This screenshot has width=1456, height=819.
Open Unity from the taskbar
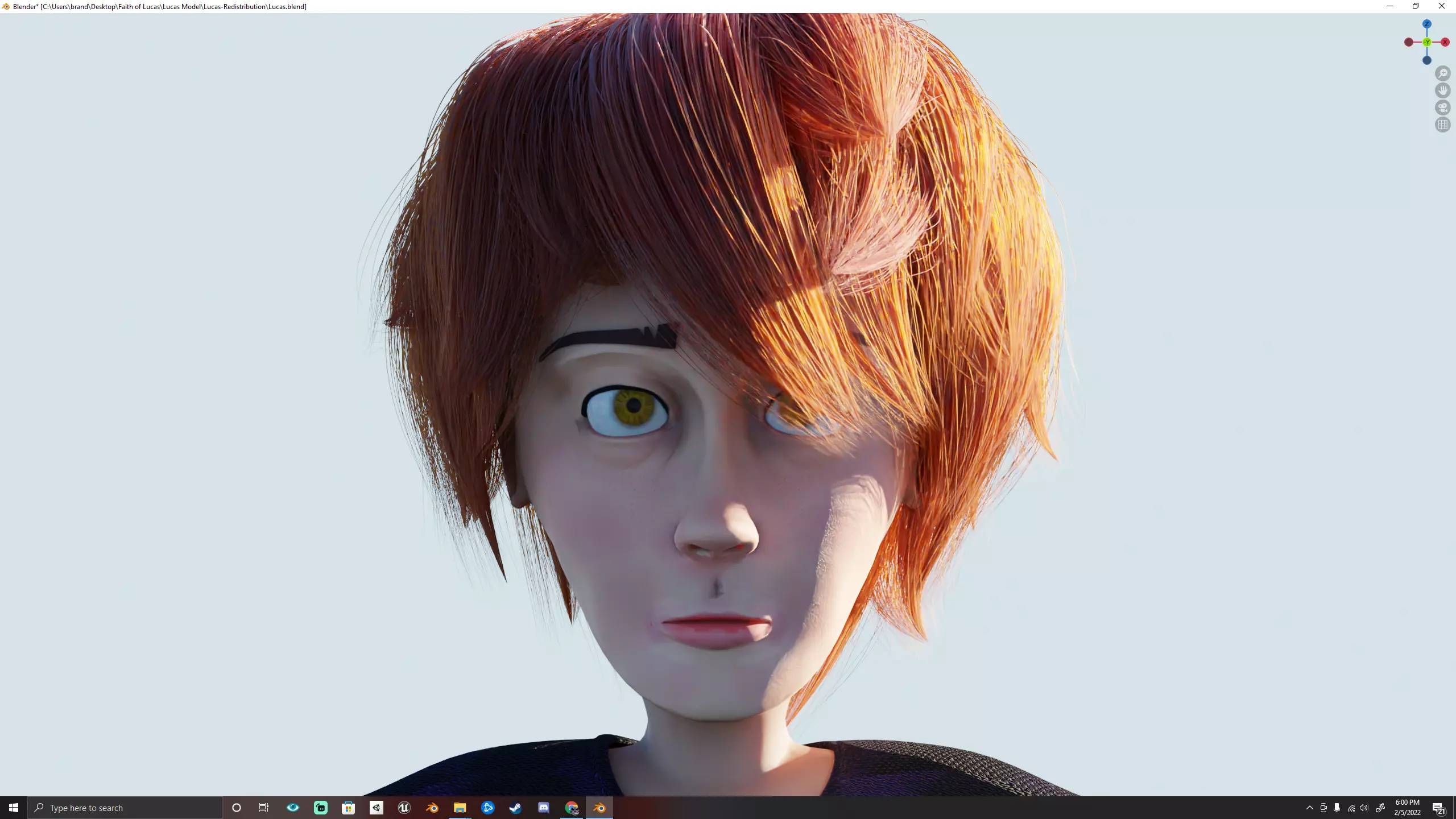coord(376,808)
